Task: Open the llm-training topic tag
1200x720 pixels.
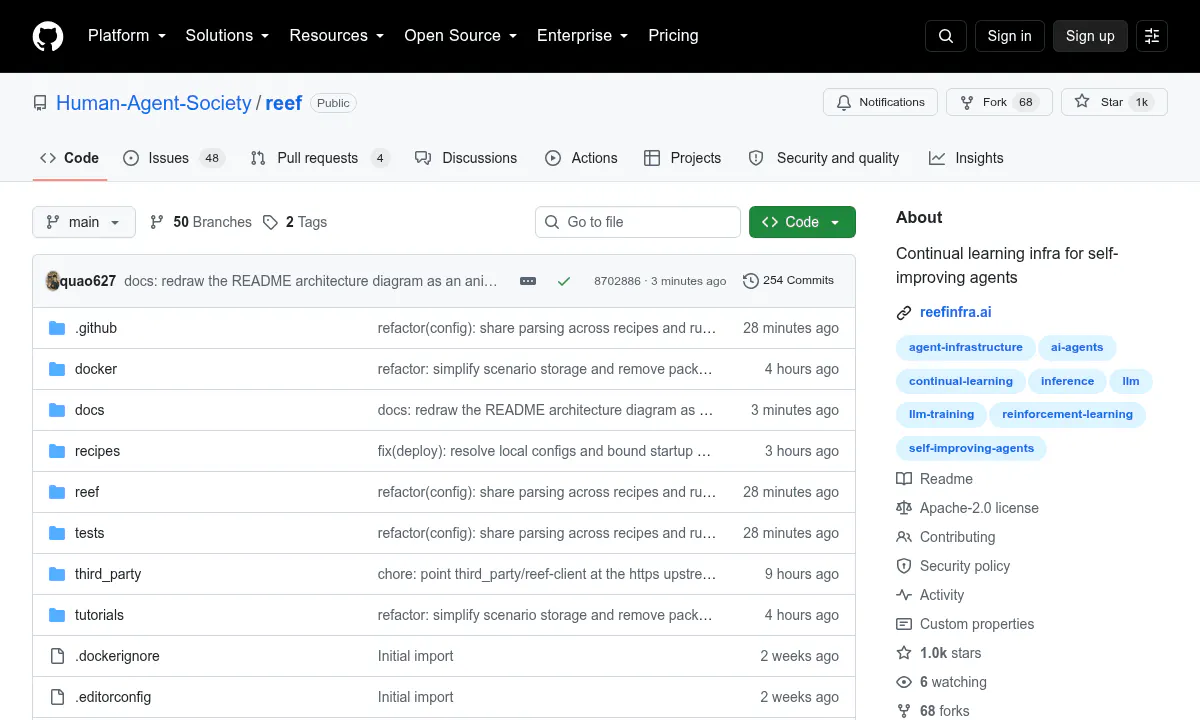Action: 941,415
